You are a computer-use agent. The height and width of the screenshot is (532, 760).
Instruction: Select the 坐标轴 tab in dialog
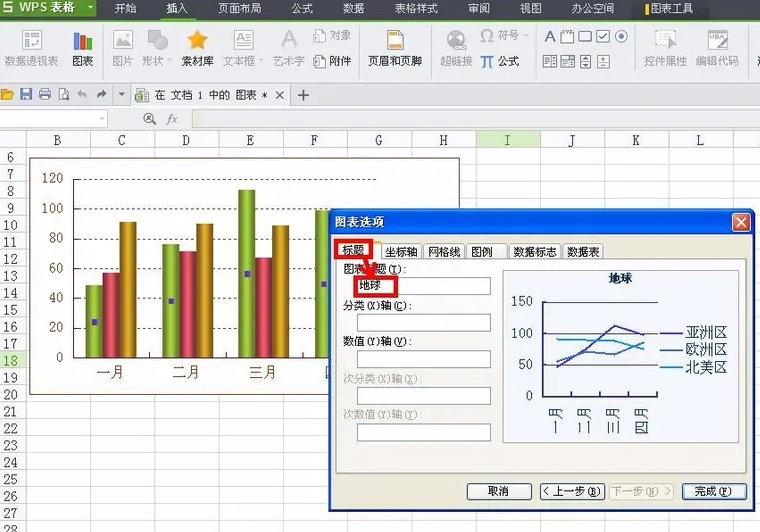click(401, 251)
